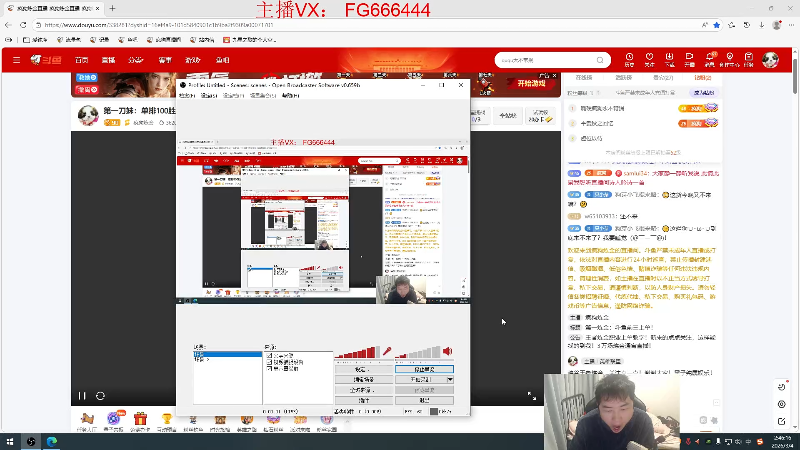
Task: Open the Douyu hamburger side menu
Action: 16,60
